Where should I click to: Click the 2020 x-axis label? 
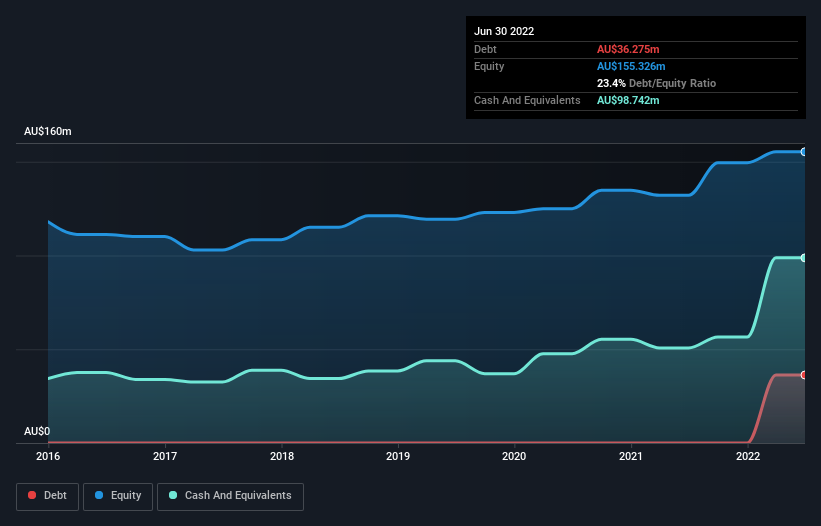(x=514, y=456)
